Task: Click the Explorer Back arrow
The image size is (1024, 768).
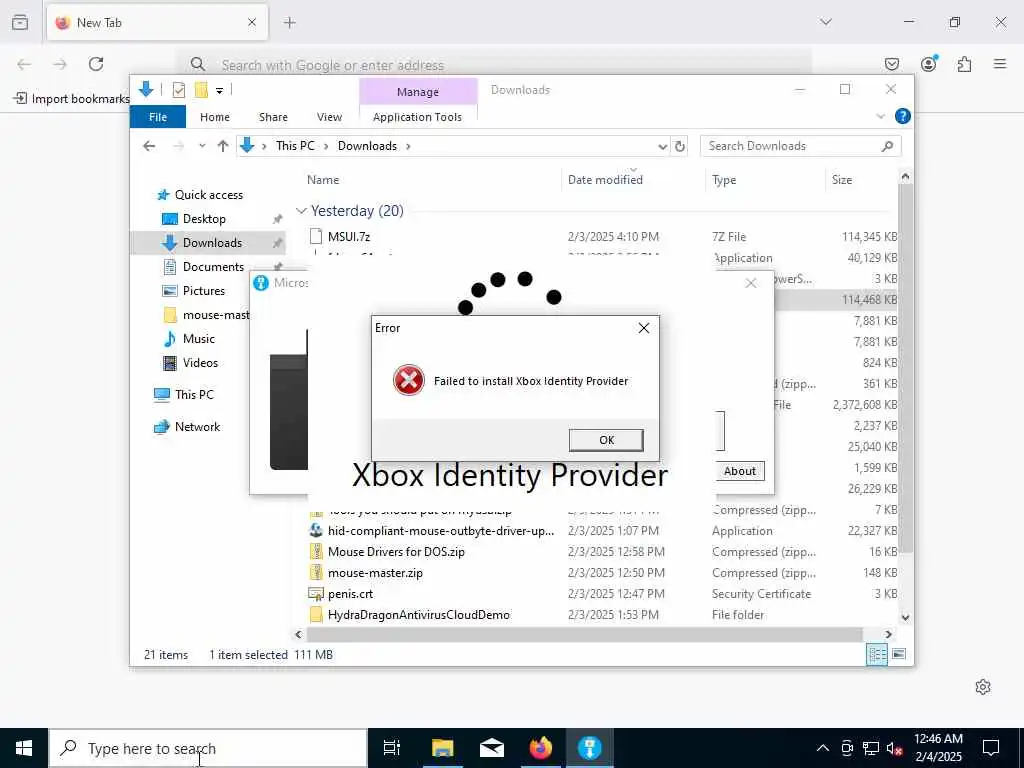Action: 149,146
